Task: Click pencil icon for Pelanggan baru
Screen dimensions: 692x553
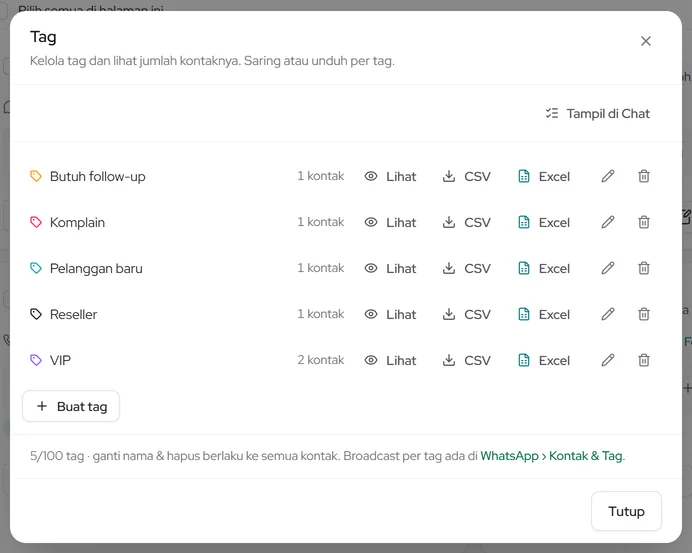Action: point(608,268)
